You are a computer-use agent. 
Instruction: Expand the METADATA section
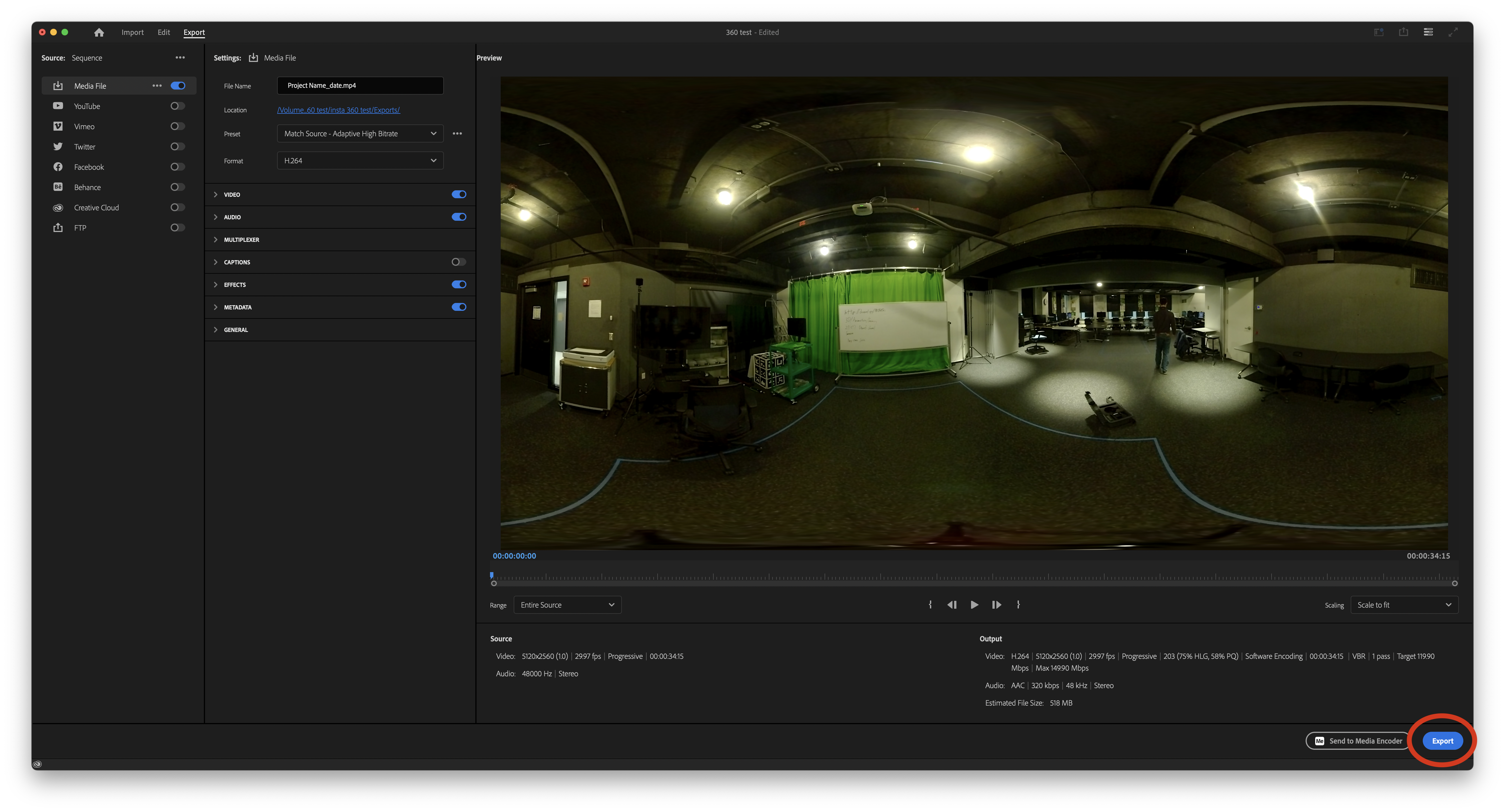click(x=216, y=307)
